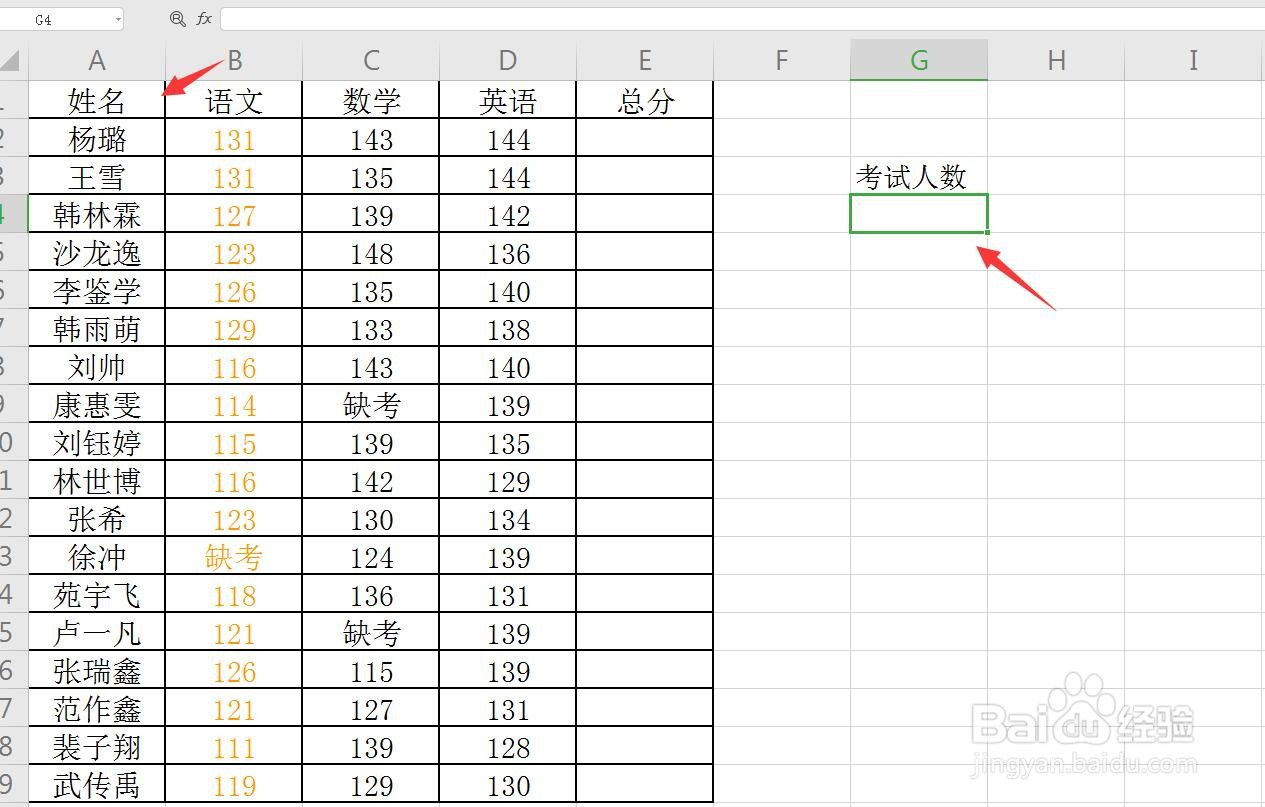
Task: Click the name cell 李鉴学
Action: tap(97, 290)
